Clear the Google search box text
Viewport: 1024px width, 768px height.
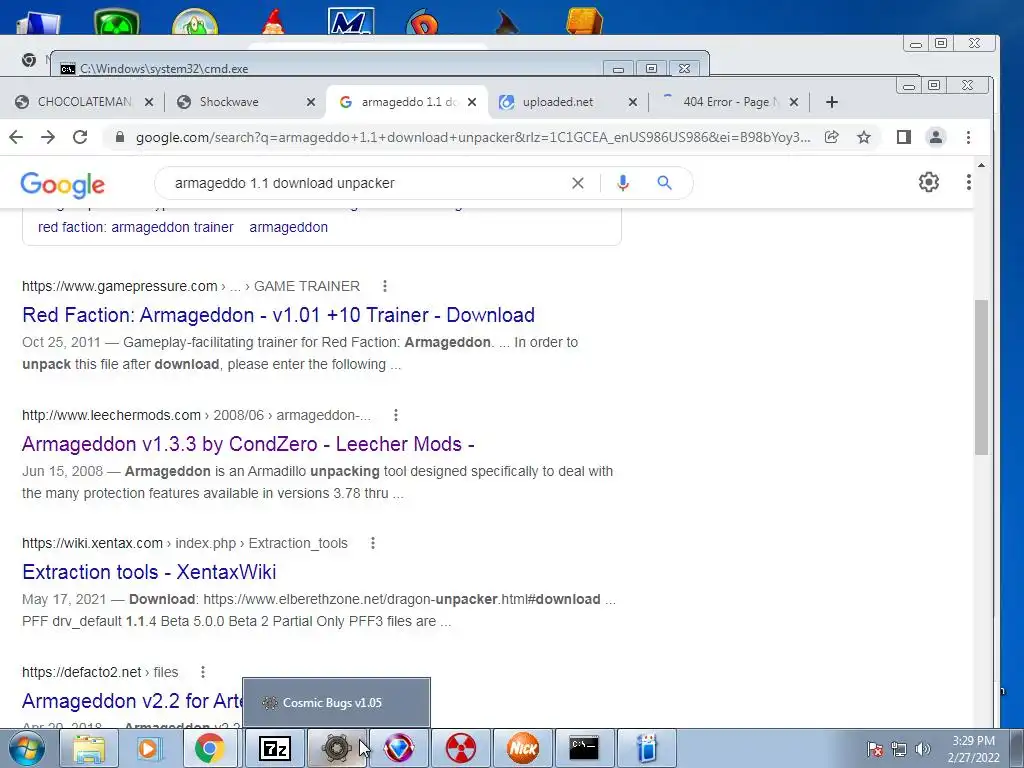point(578,184)
